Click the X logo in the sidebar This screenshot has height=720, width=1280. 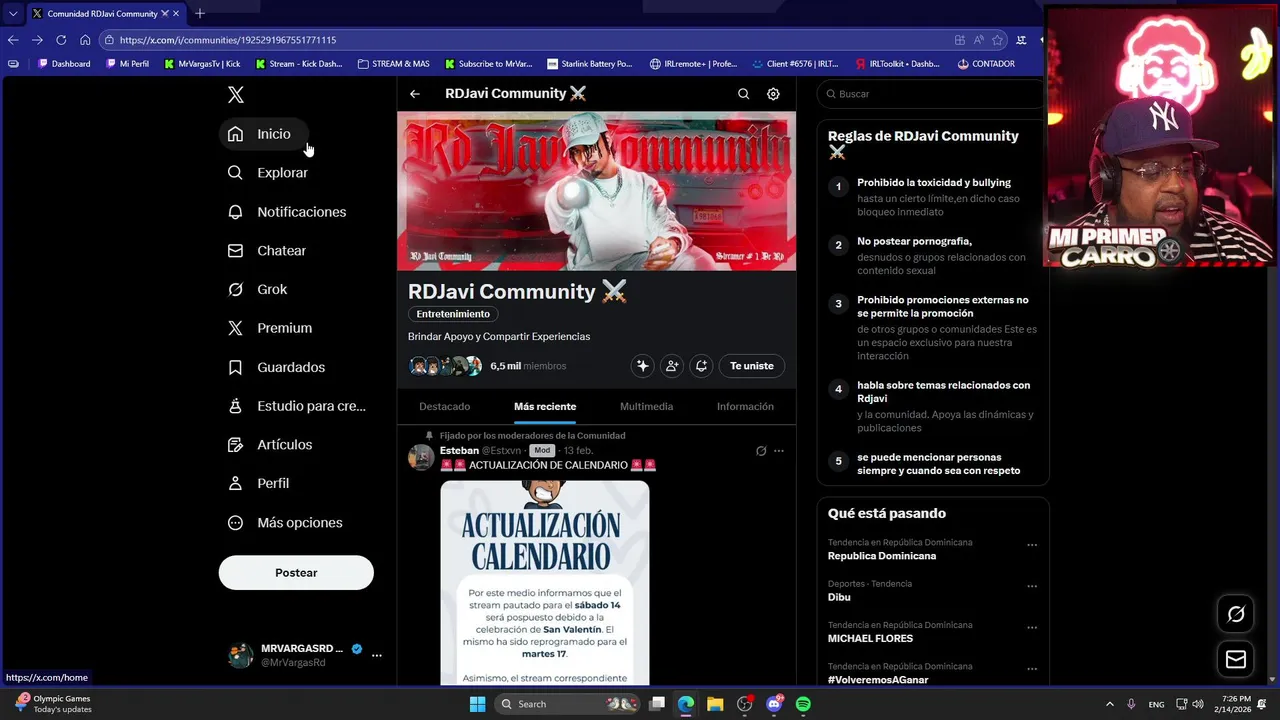[236, 95]
